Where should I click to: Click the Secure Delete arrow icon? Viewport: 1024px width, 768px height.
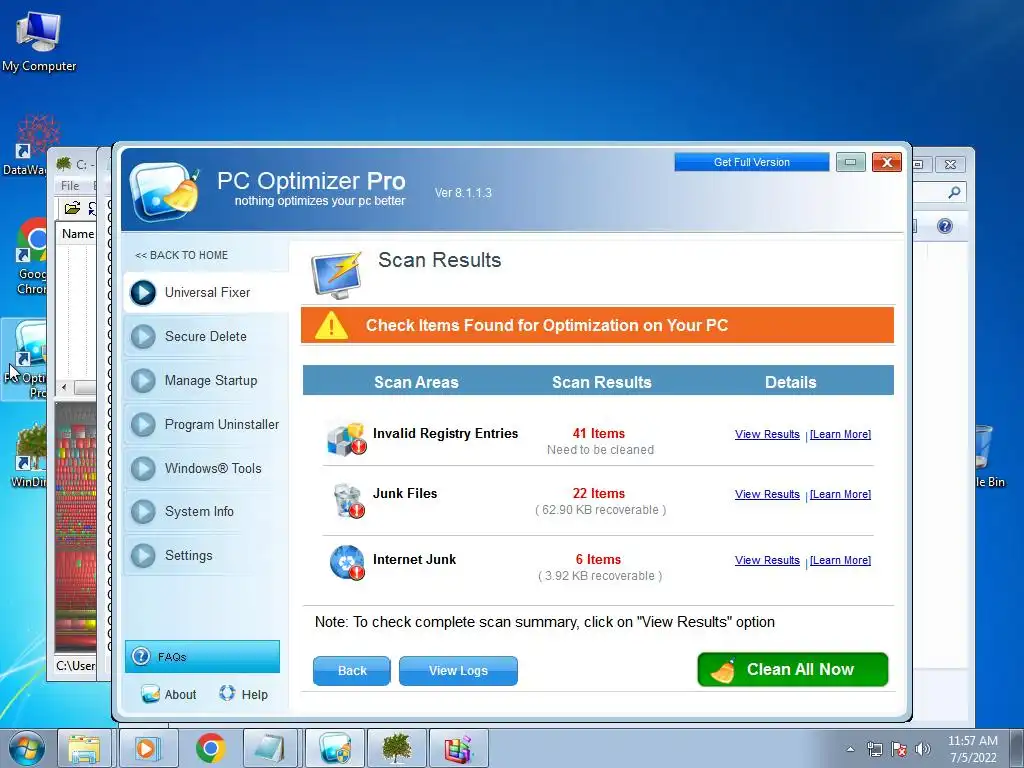pos(143,337)
